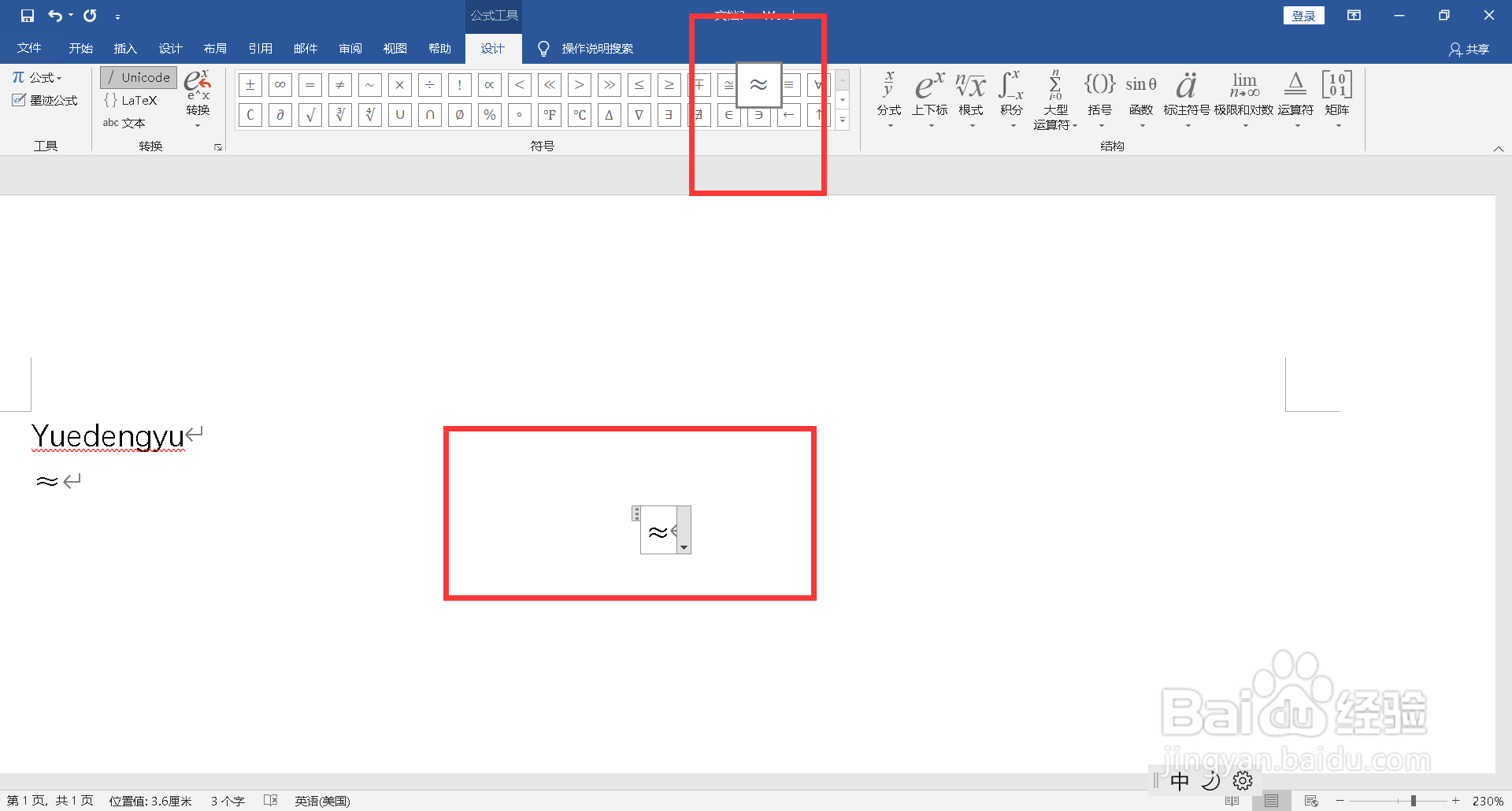Switch to the 引用 References tab
This screenshot has height=811, width=1512.
260,48
